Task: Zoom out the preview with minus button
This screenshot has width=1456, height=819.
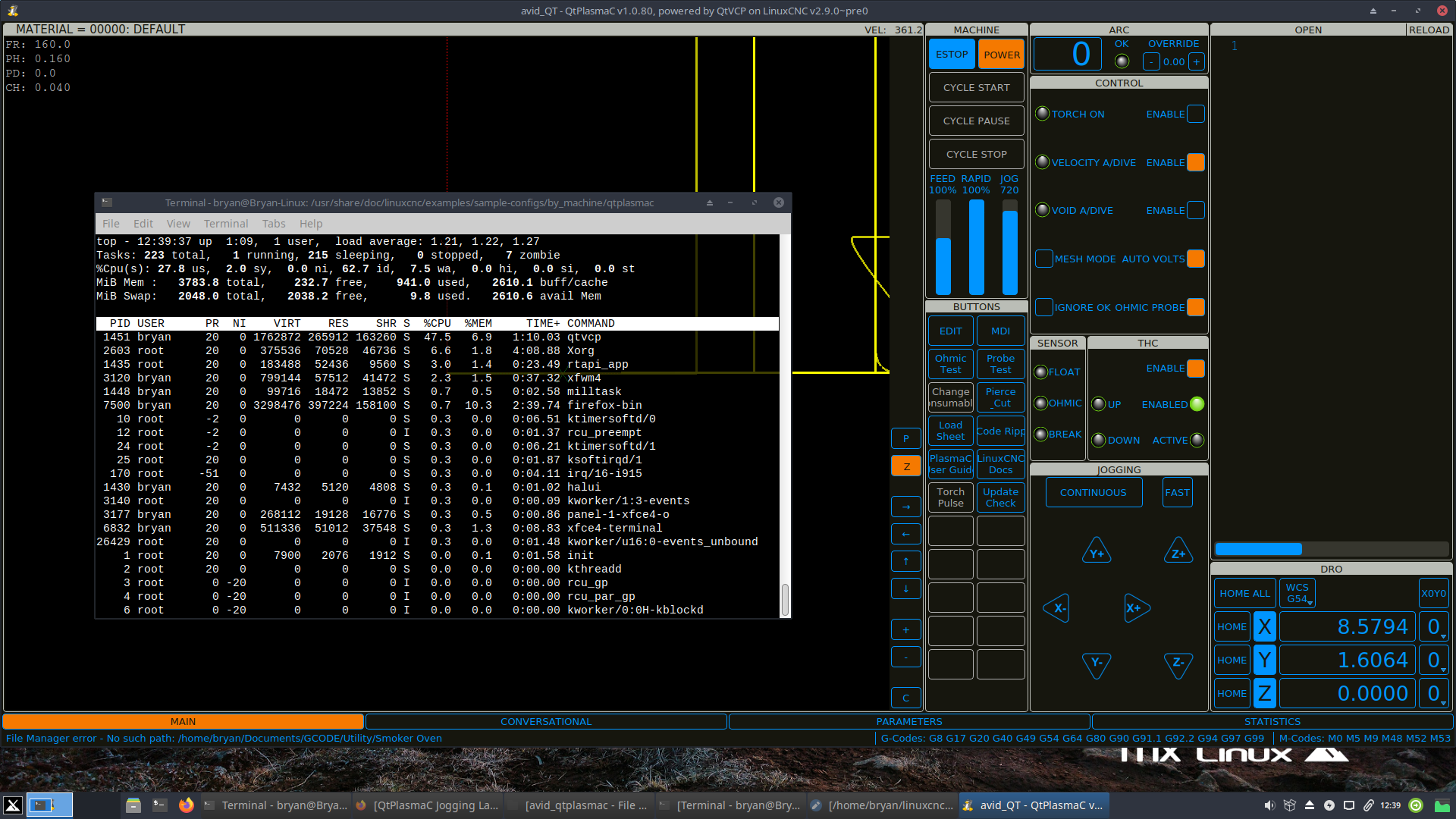Action: [x=905, y=657]
